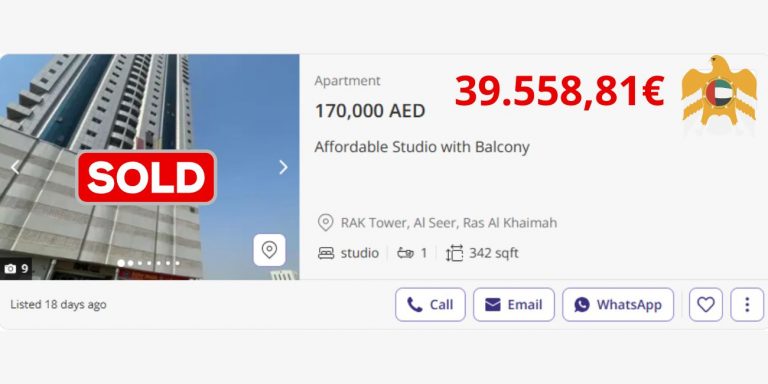Click the bathtub icon for bathrooms
The height and width of the screenshot is (384, 768).
pos(405,253)
